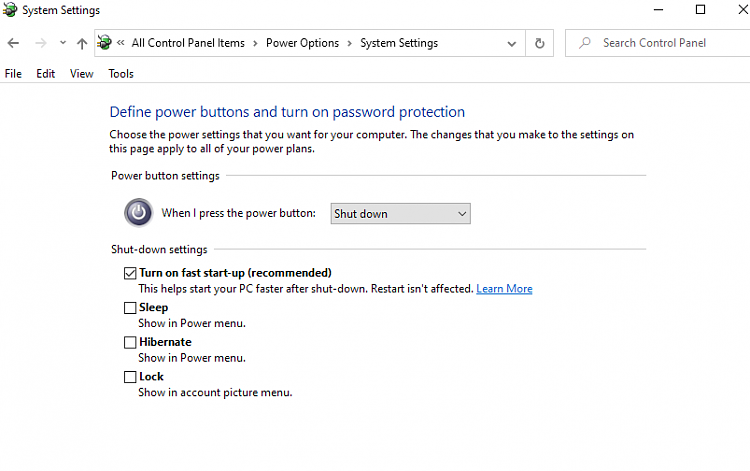750x471 pixels.
Task: Click the Search Control Panel field
Action: coord(658,43)
